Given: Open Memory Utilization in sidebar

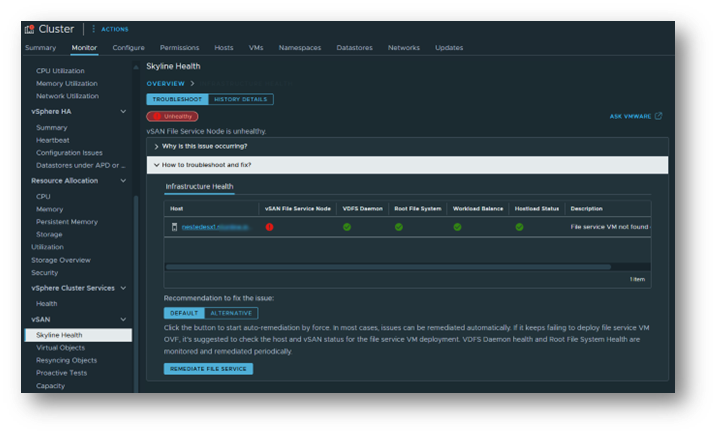Looking at the screenshot, I should coord(67,83).
